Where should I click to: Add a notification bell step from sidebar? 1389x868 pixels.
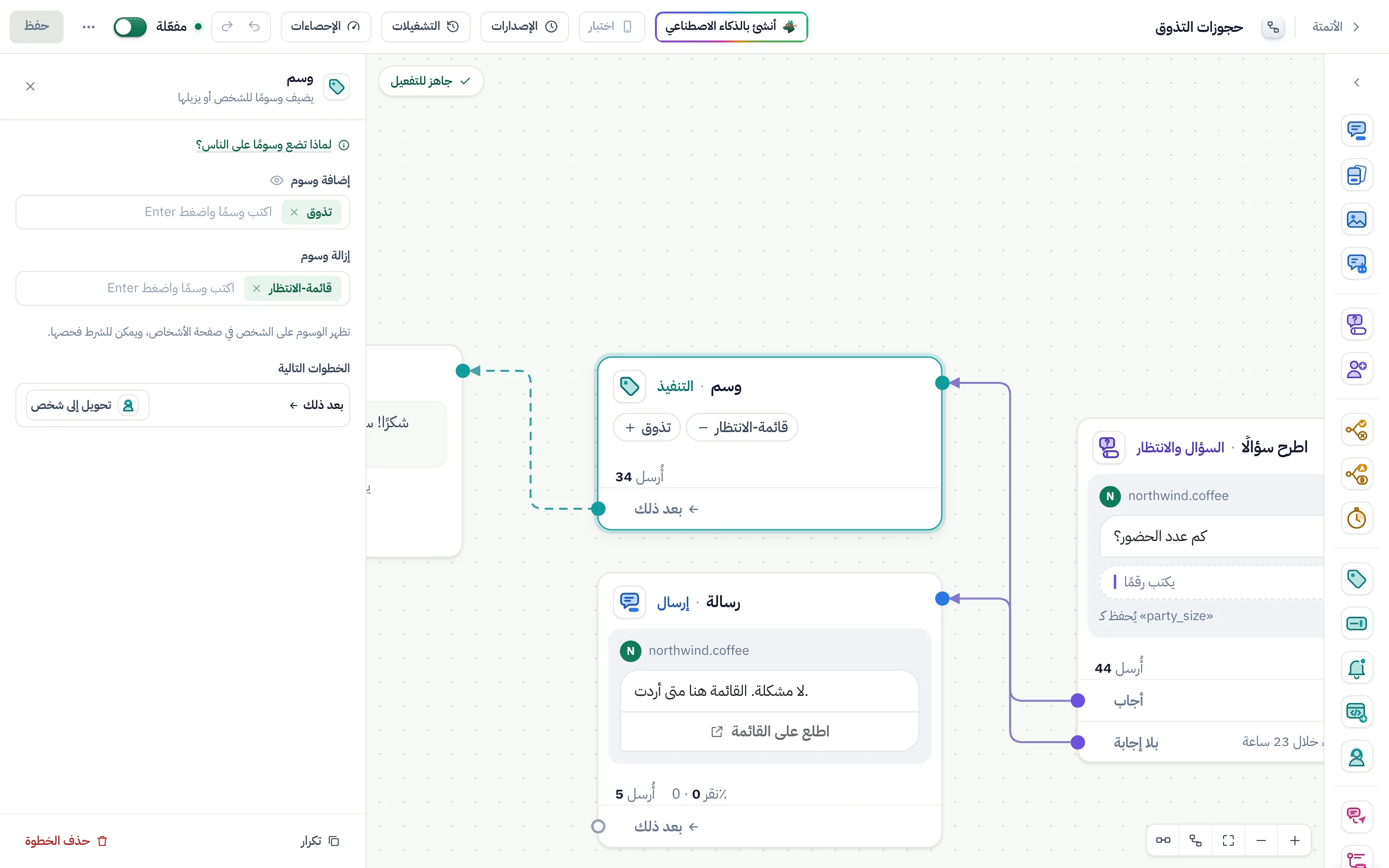click(x=1356, y=668)
